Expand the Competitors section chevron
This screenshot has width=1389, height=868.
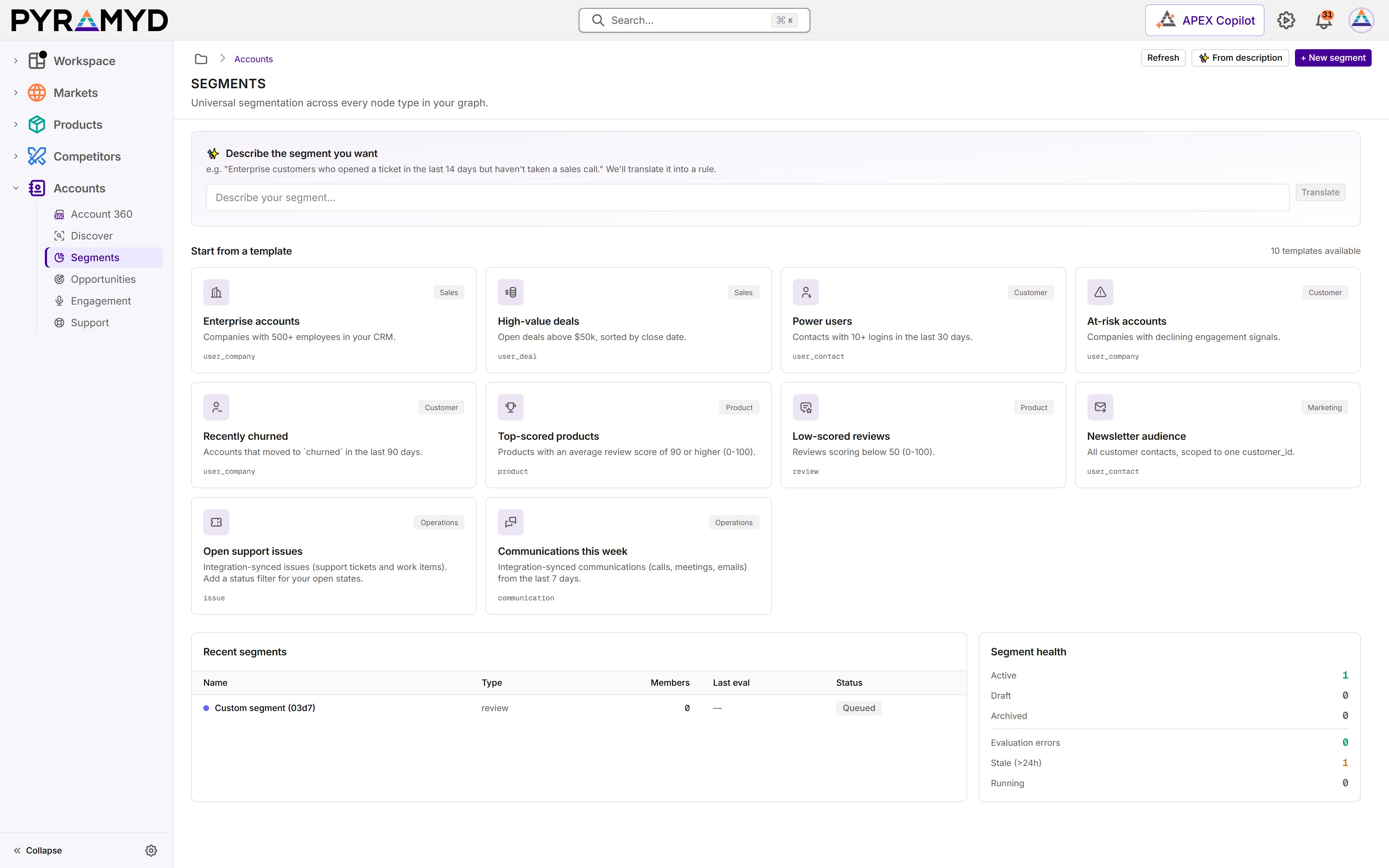tap(16, 156)
